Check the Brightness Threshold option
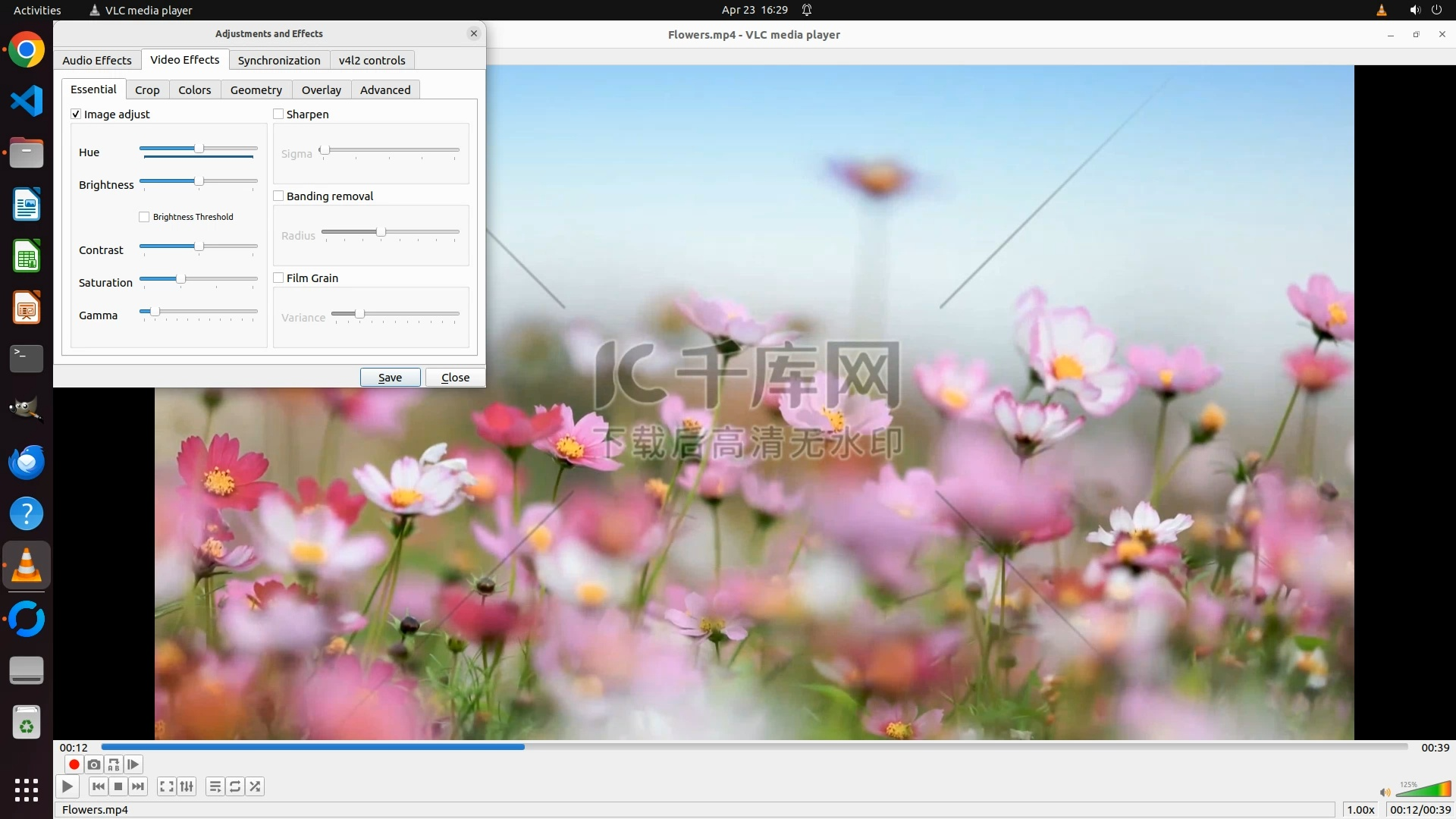Screen dimensions: 1456x819 click(144, 217)
